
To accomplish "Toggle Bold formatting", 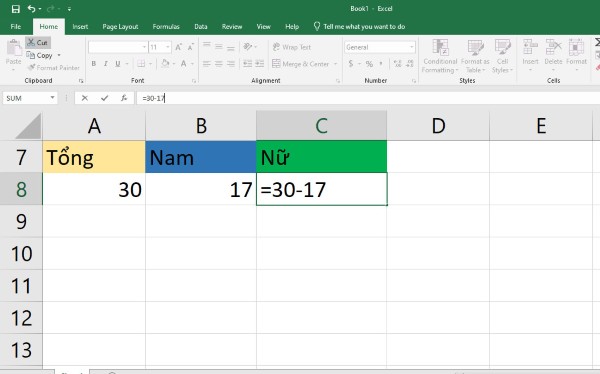I will [94, 64].
